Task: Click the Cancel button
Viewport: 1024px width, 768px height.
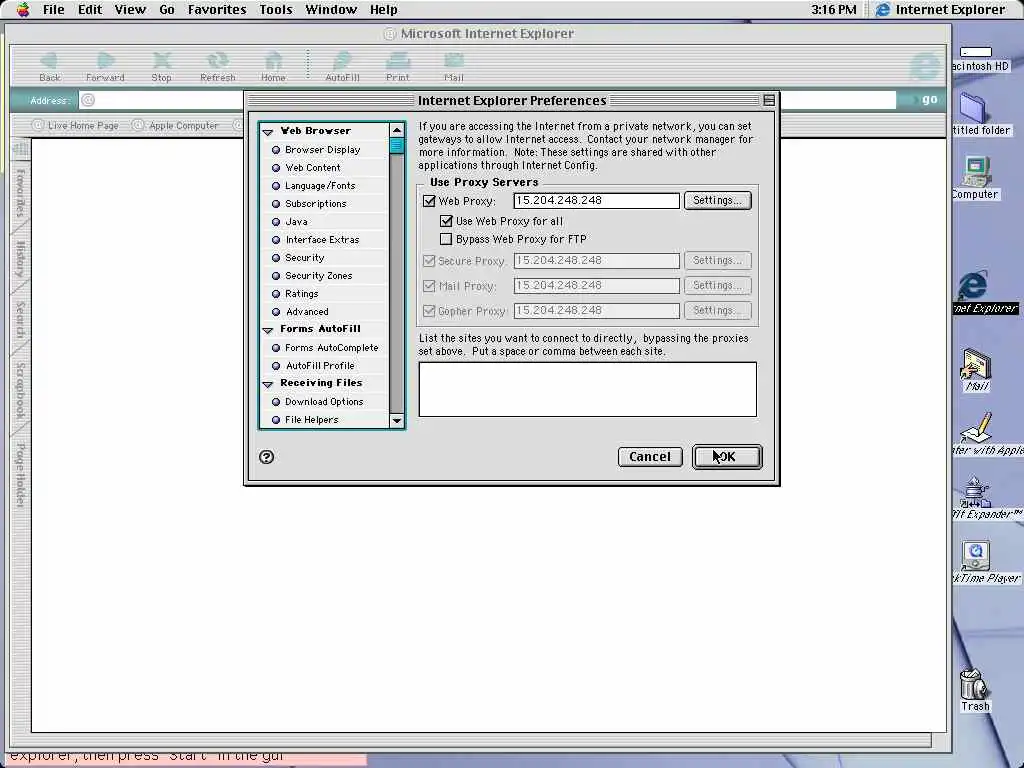Action: tap(650, 456)
